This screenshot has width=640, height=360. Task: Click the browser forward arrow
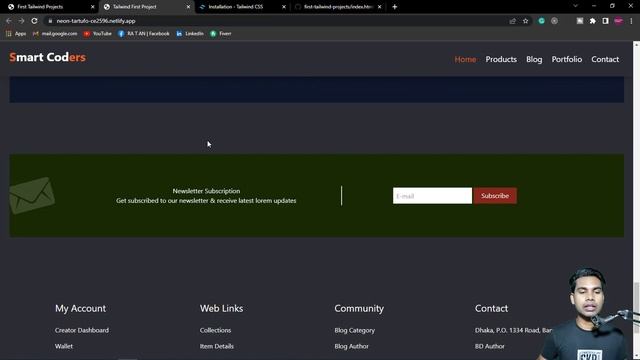tap(21, 21)
